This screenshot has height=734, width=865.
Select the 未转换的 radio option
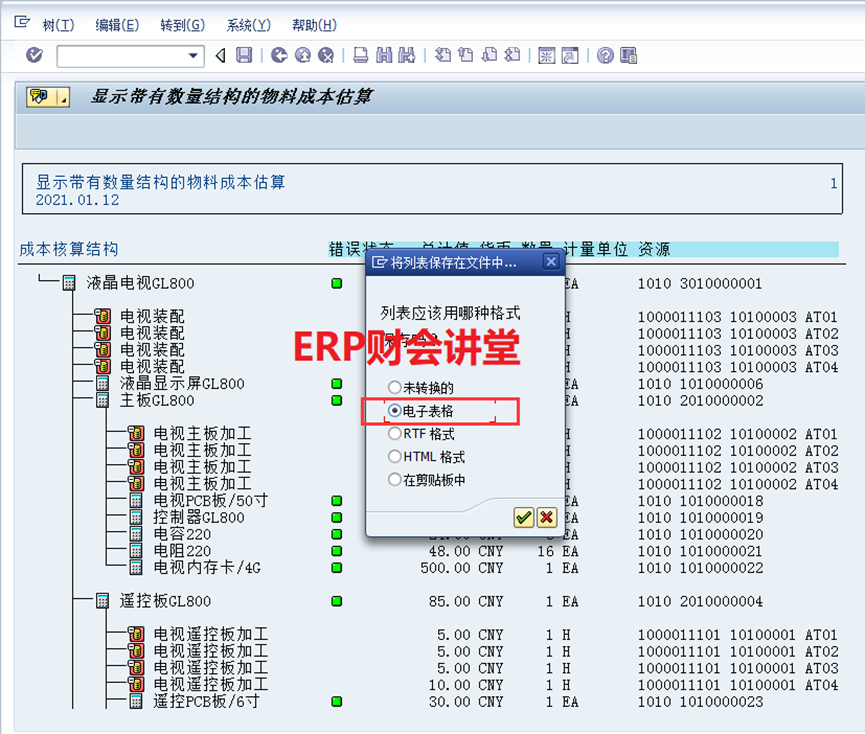point(395,387)
